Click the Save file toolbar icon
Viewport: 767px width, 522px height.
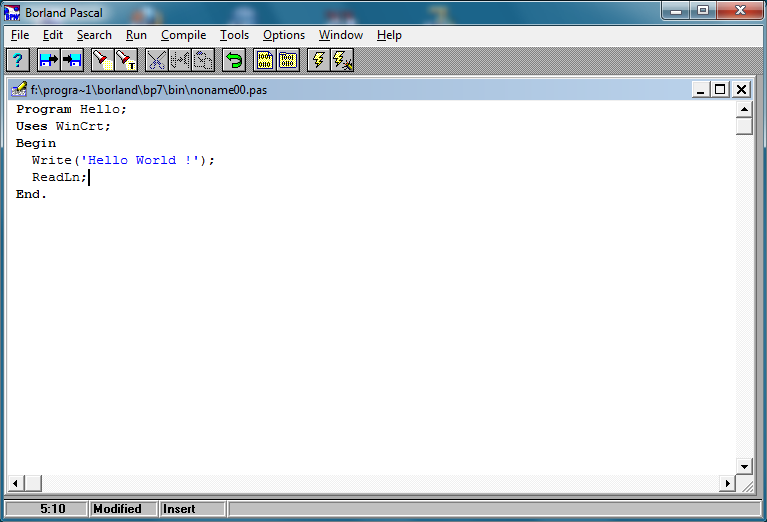(x=72, y=60)
